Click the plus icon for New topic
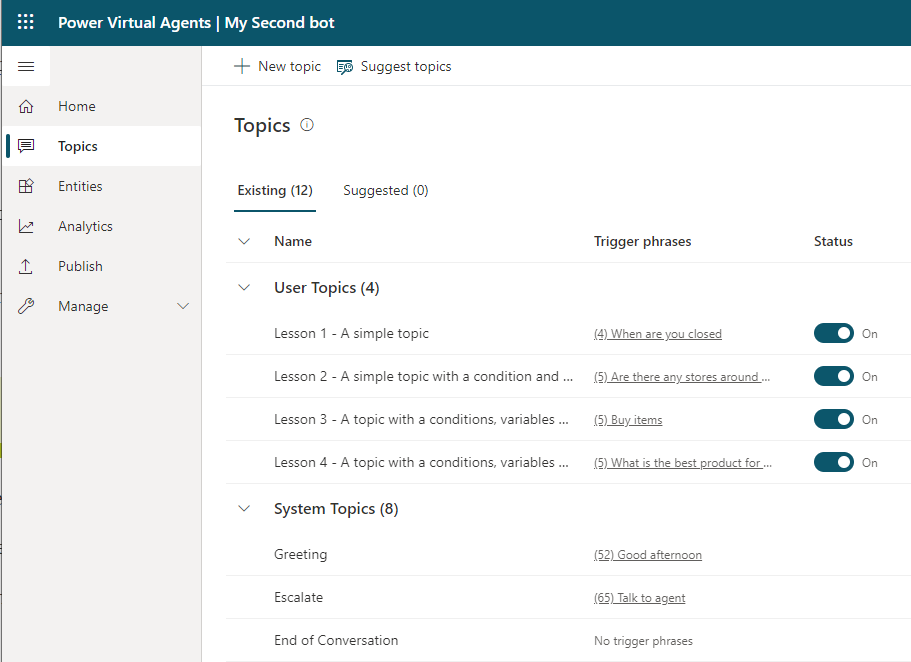 [242, 66]
